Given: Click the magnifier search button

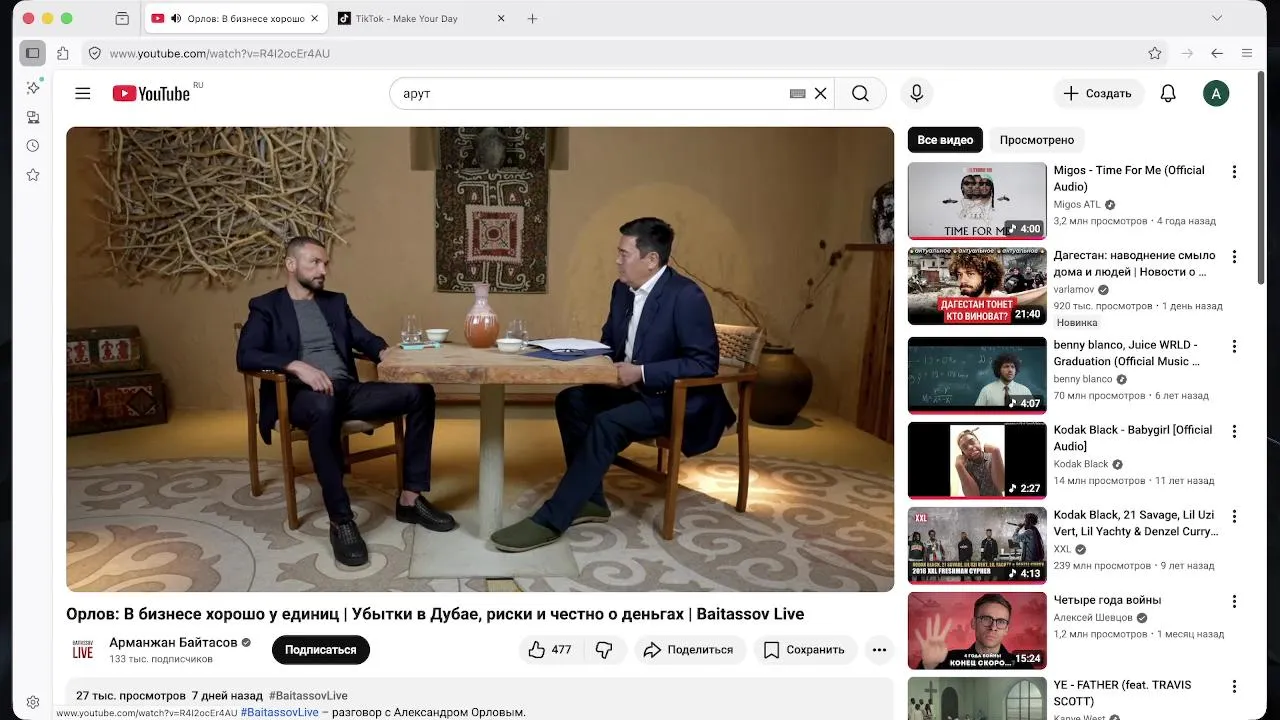Looking at the screenshot, I should 860,93.
